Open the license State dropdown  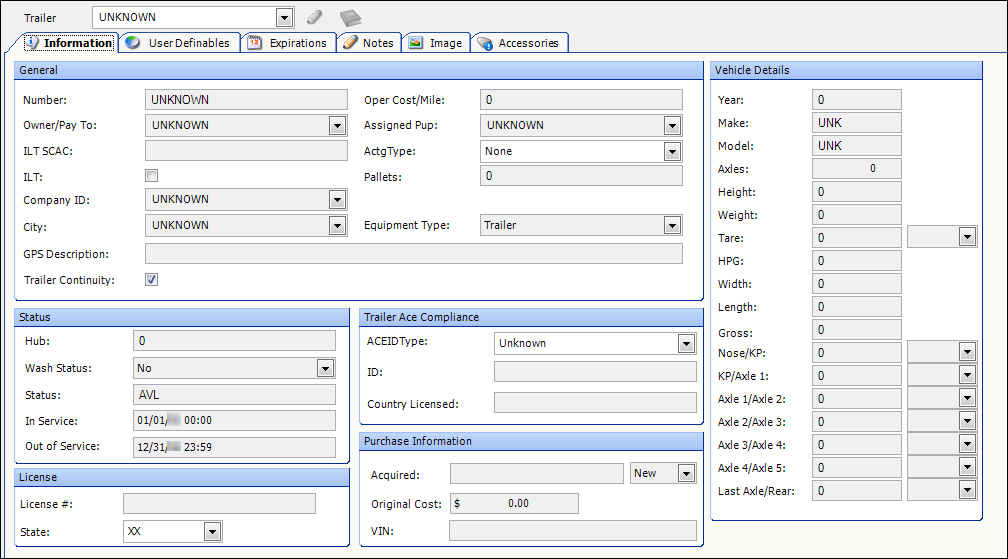212,532
